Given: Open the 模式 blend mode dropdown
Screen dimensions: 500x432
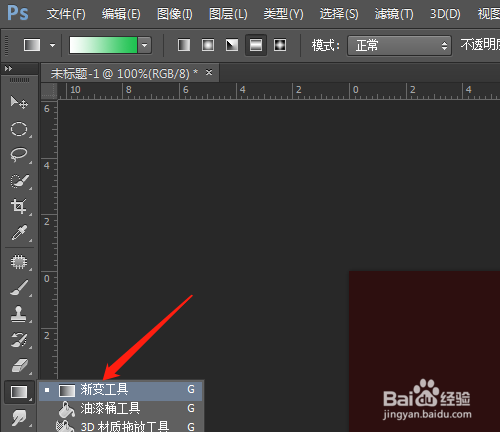Looking at the screenshot, I should click(399, 45).
